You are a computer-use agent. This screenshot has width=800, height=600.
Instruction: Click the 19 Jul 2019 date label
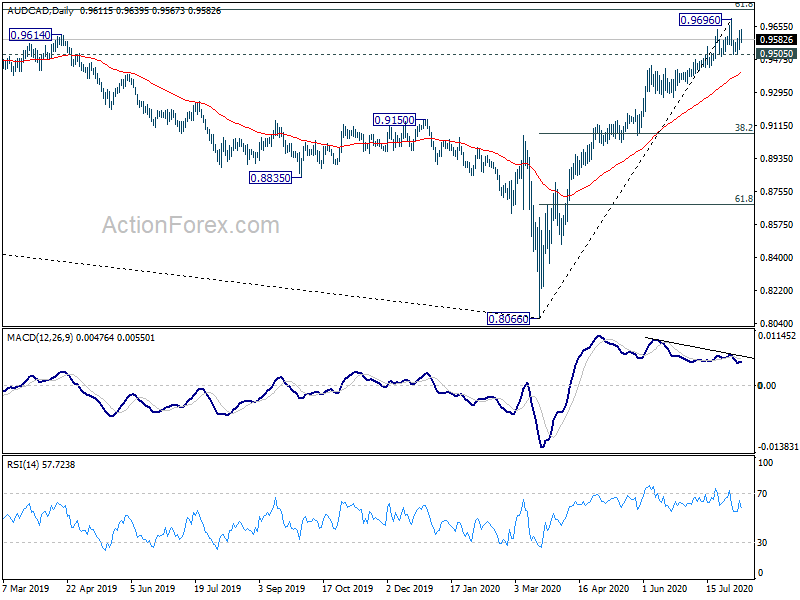click(218, 588)
